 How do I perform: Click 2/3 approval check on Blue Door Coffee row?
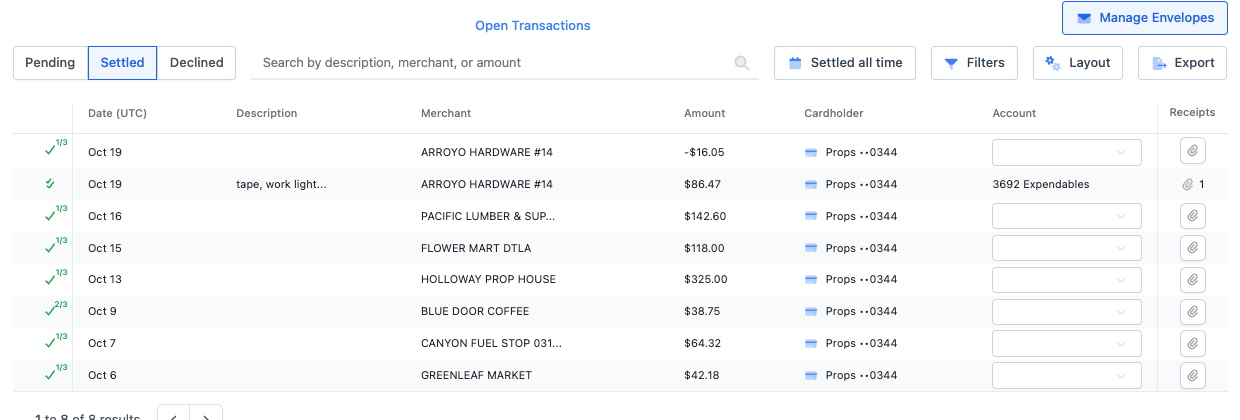[55, 309]
